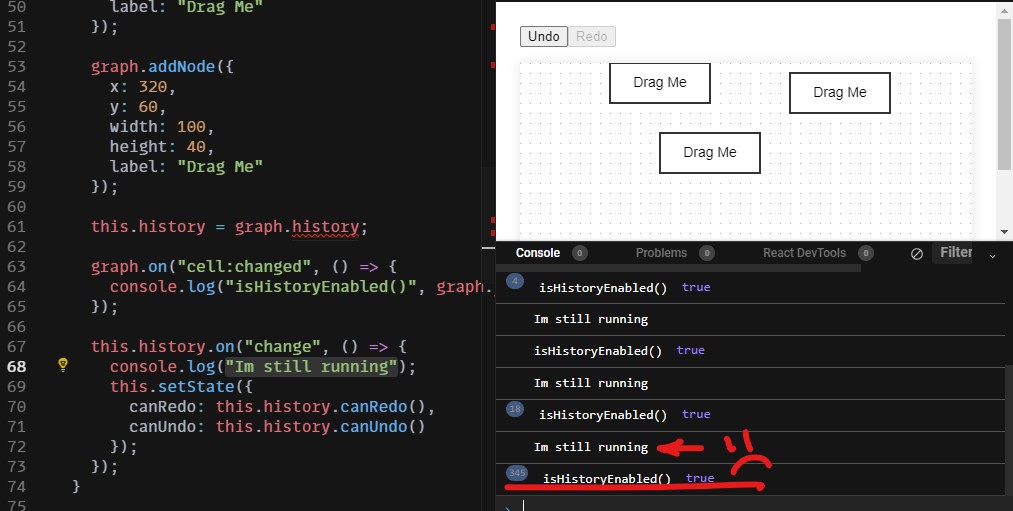Click the Undo button in the preview
Image resolution: width=1013 pixels, height=511 pixels.
543,36
